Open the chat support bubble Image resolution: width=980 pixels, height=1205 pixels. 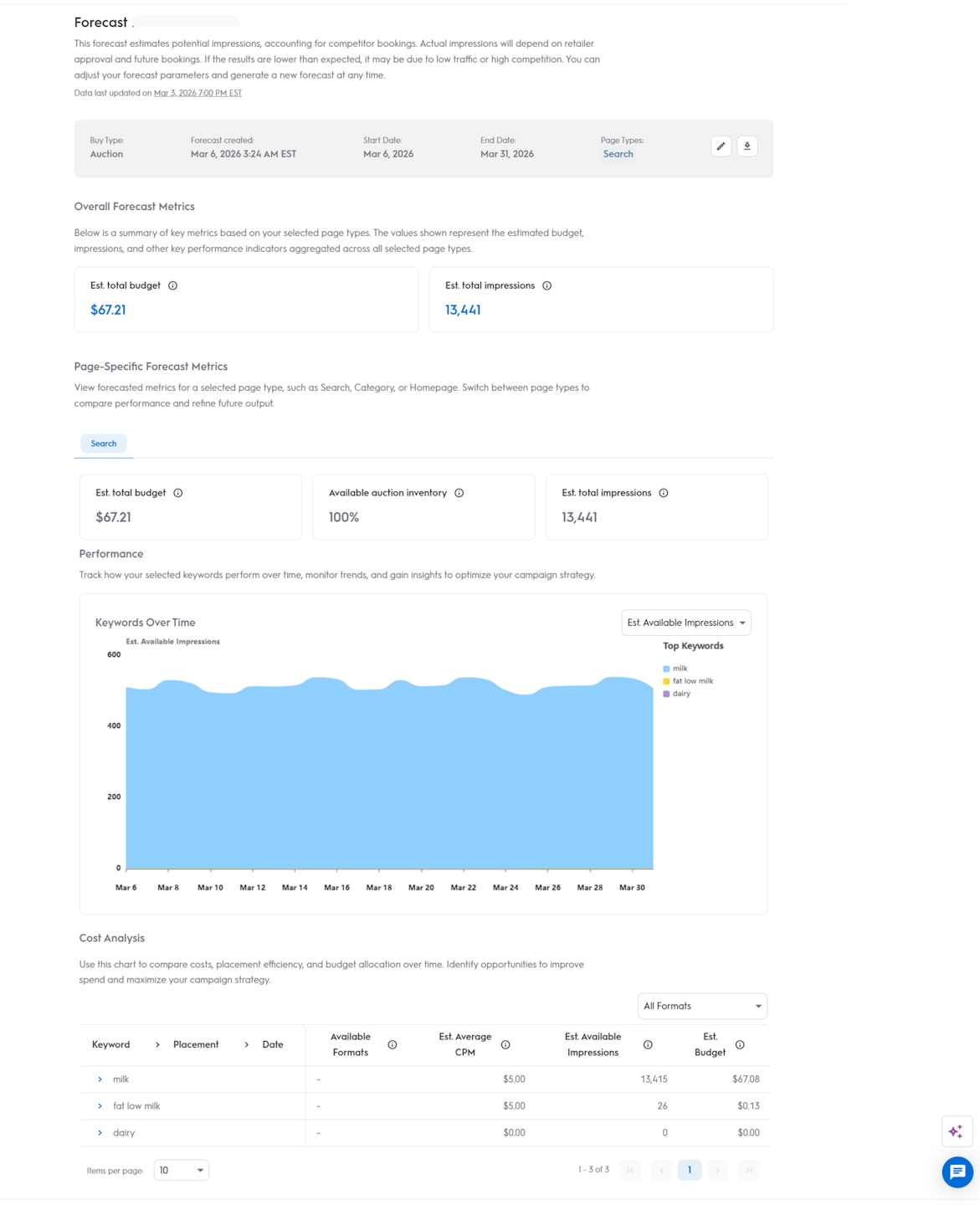click(x=957, y=1172)
